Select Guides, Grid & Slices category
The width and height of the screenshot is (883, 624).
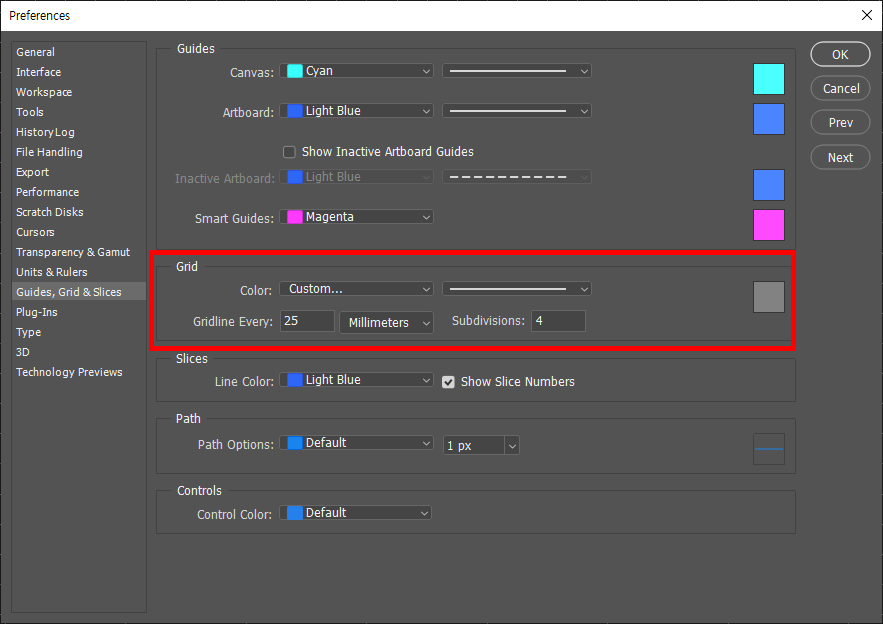click(78, 292)
